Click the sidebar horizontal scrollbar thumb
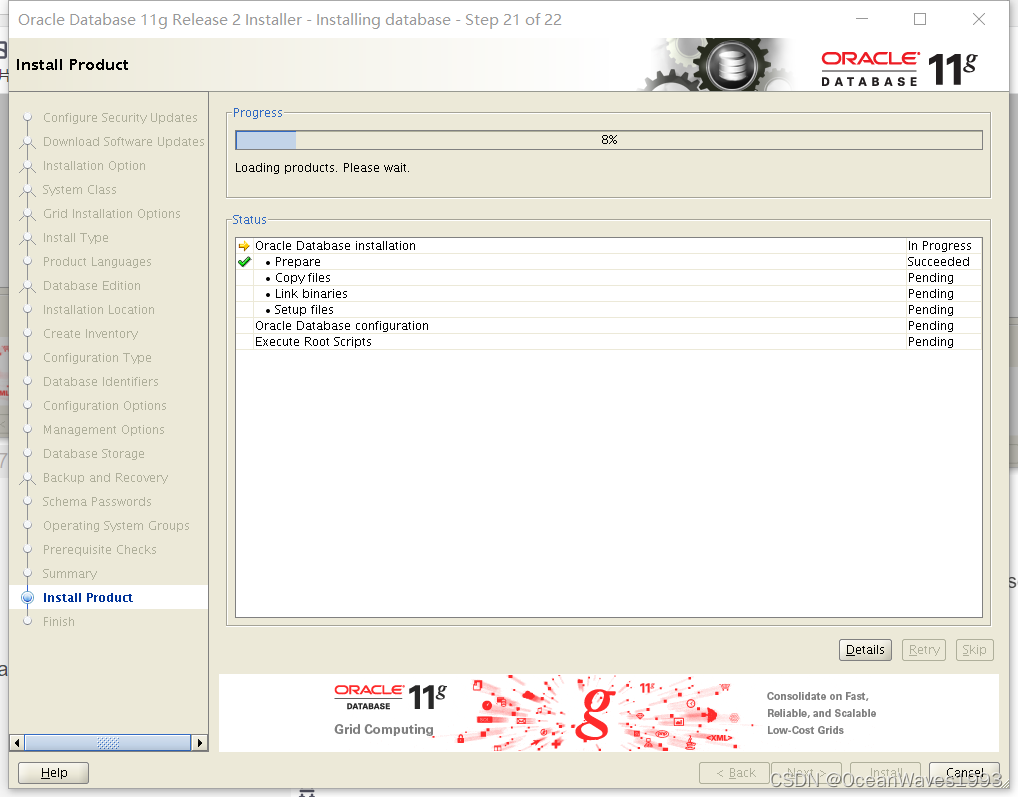The image size is (1018, 797). [x=108, y=742]
